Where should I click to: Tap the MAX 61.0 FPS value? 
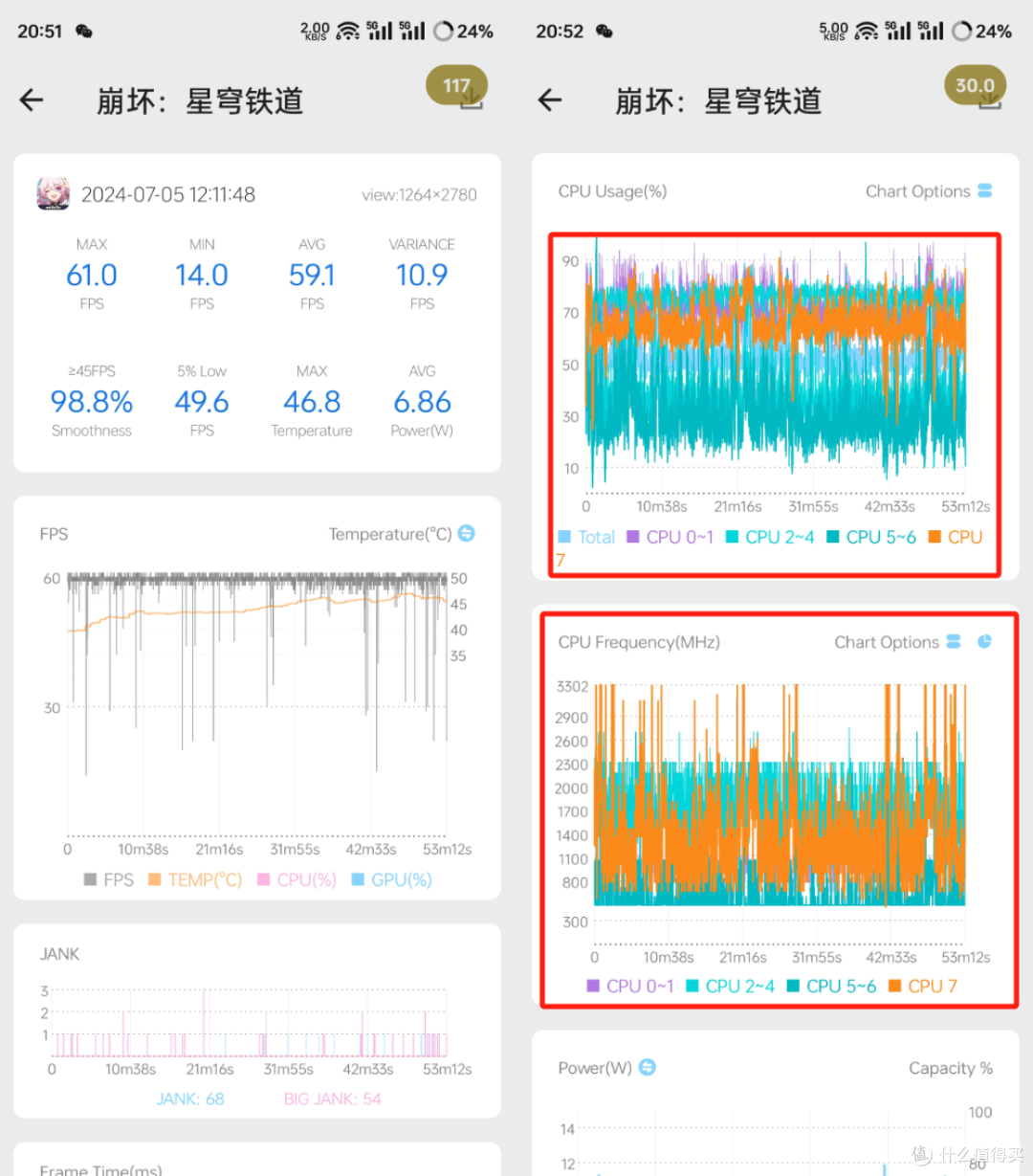point(92,276)
